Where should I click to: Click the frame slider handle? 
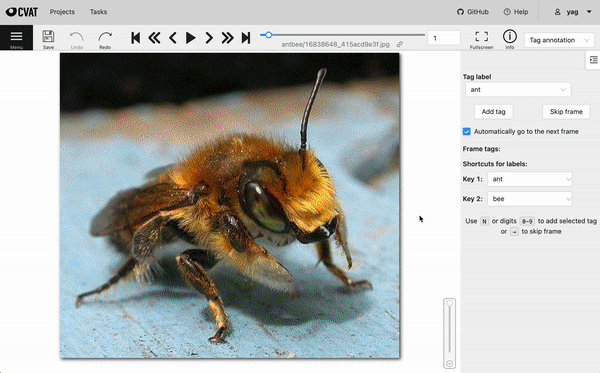[269, 35]
